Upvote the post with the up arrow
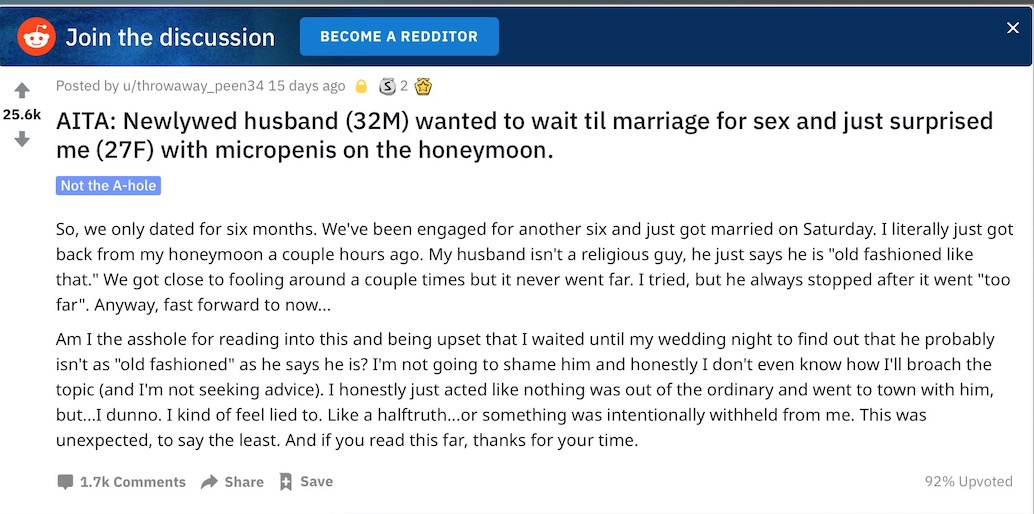This screenshot has width=1034, height=514. coord(22,90)
